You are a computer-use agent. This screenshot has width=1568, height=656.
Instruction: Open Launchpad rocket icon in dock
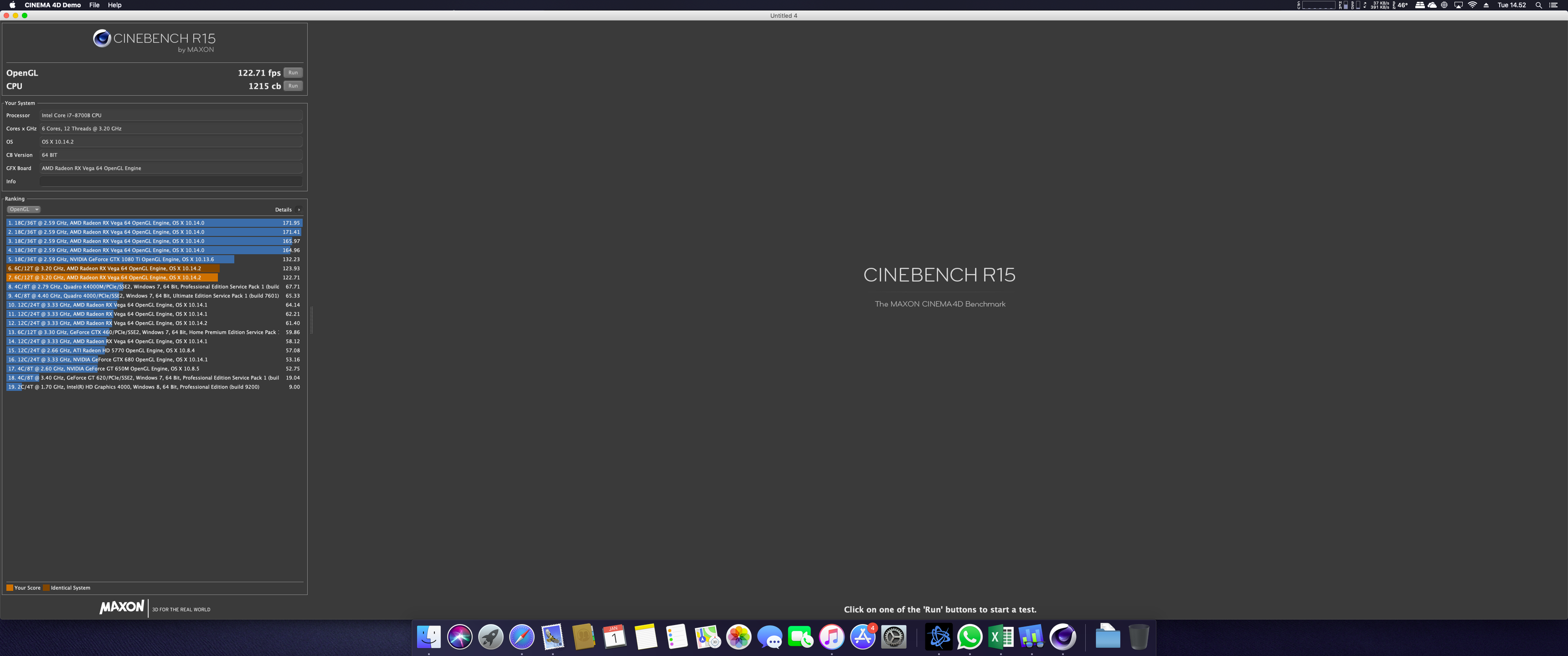tap(490, 637)
